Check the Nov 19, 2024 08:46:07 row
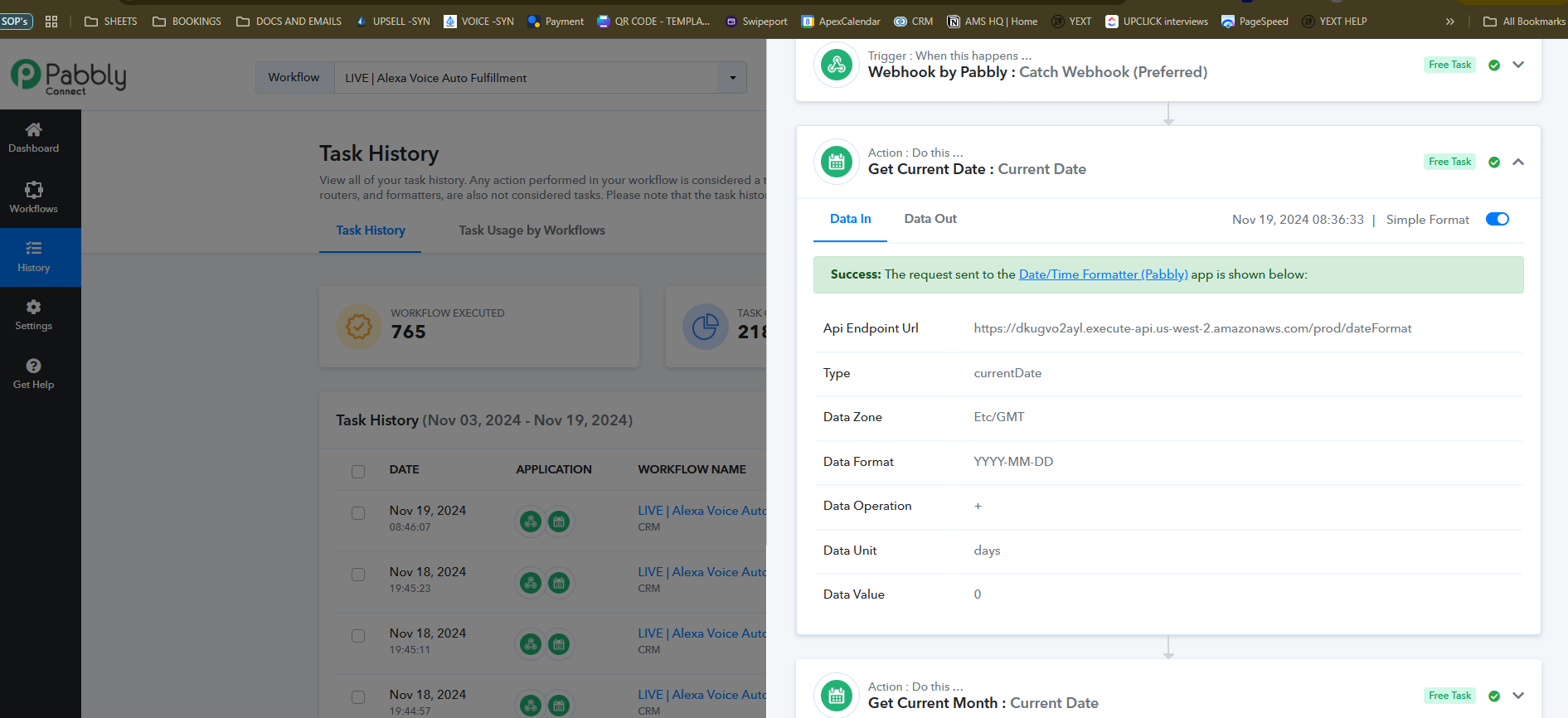 coord(358,513)
